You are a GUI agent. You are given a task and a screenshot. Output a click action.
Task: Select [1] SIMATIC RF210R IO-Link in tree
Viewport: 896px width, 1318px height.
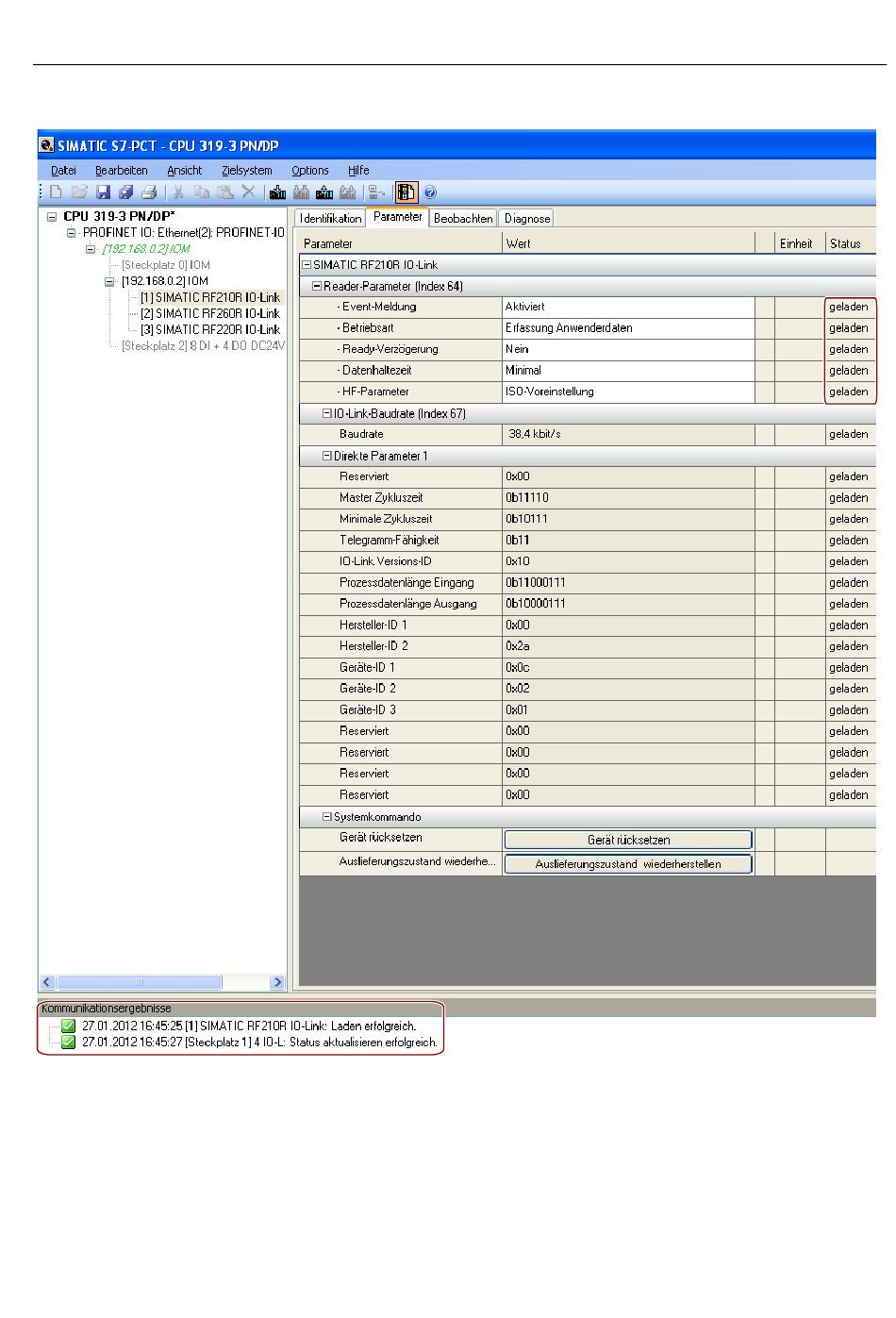tap(210, 297)
